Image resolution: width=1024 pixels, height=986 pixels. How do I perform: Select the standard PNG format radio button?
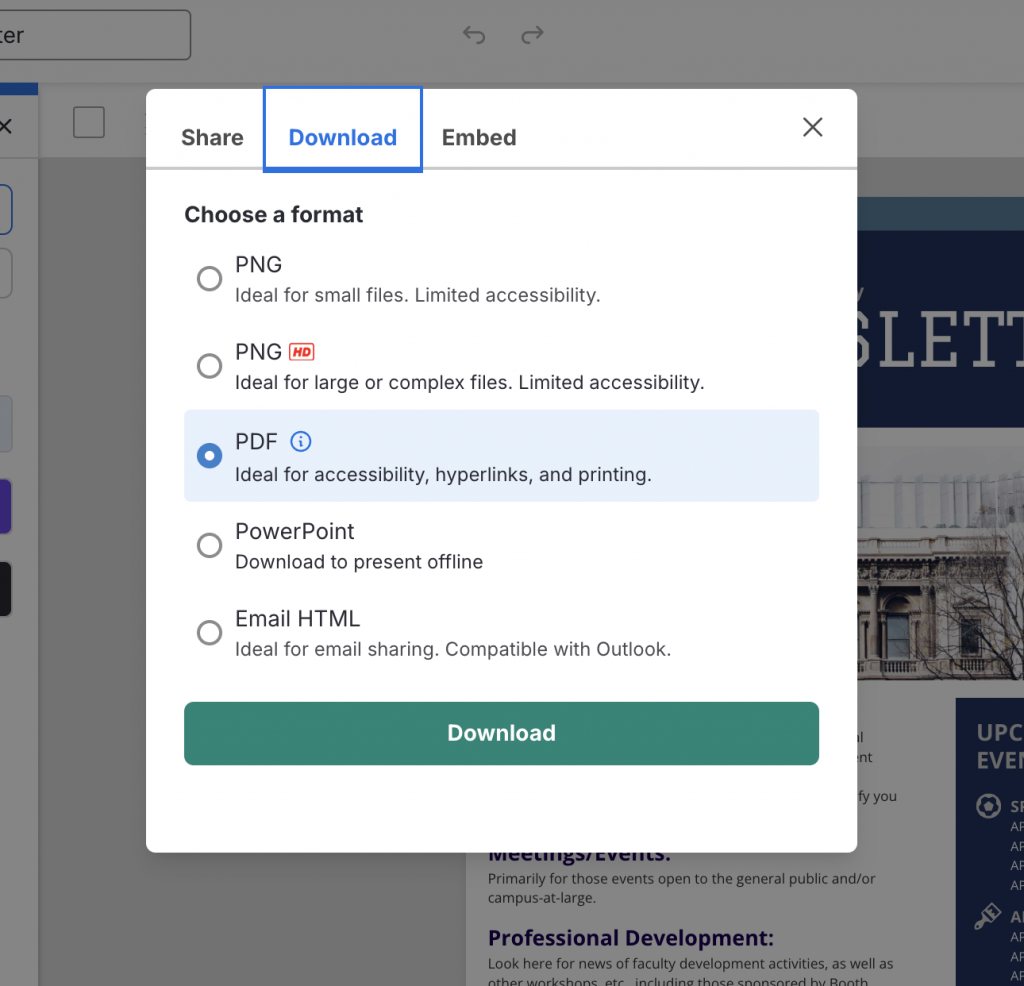209,278
